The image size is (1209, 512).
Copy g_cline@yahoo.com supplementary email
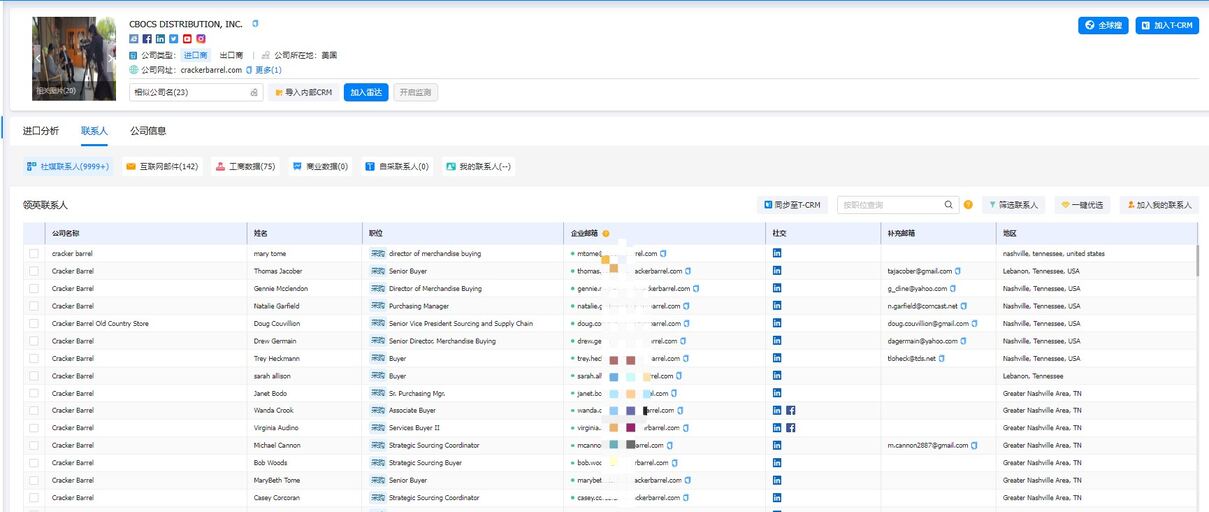952,288
